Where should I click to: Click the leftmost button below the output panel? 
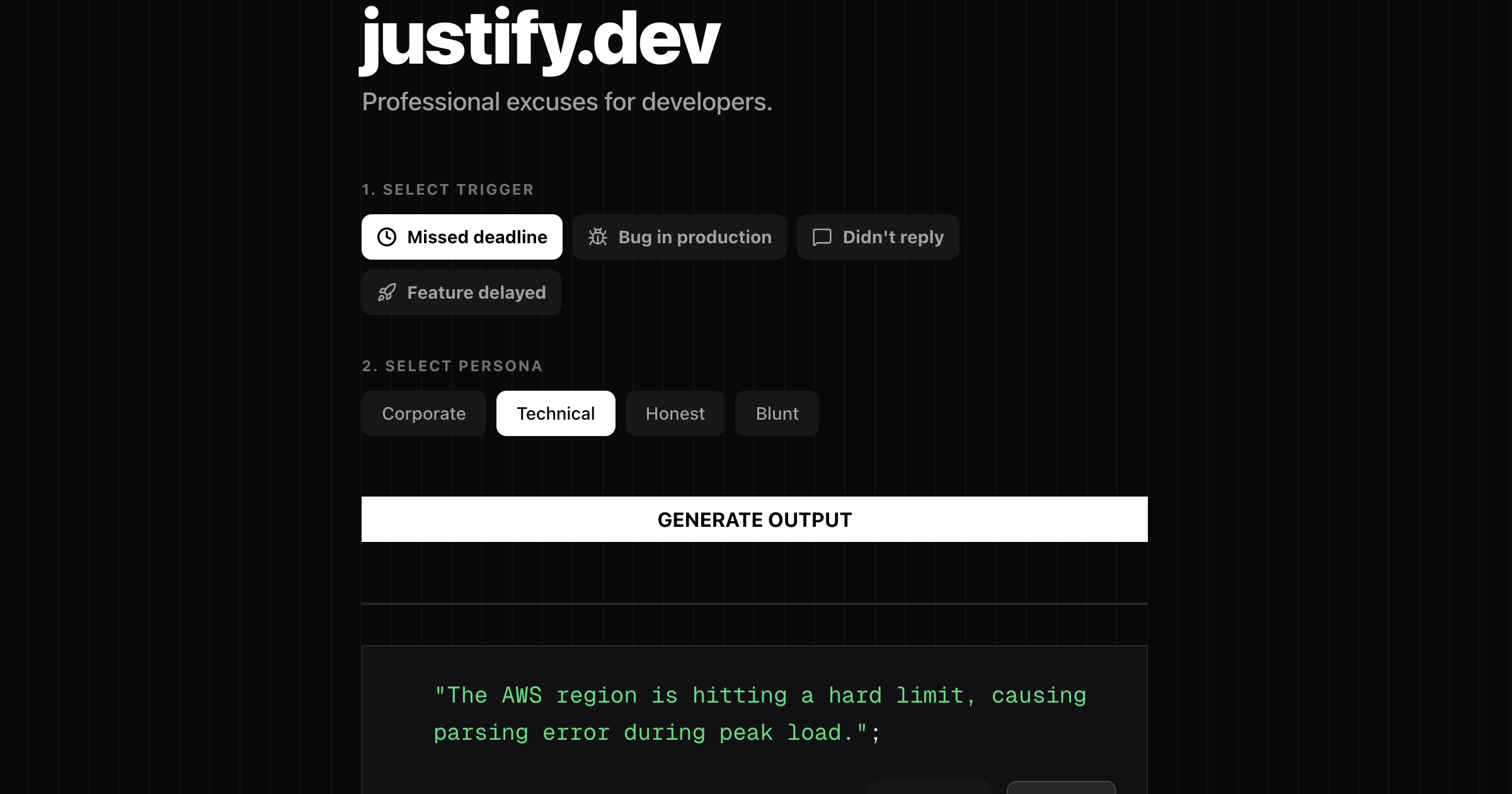[929, 789]
